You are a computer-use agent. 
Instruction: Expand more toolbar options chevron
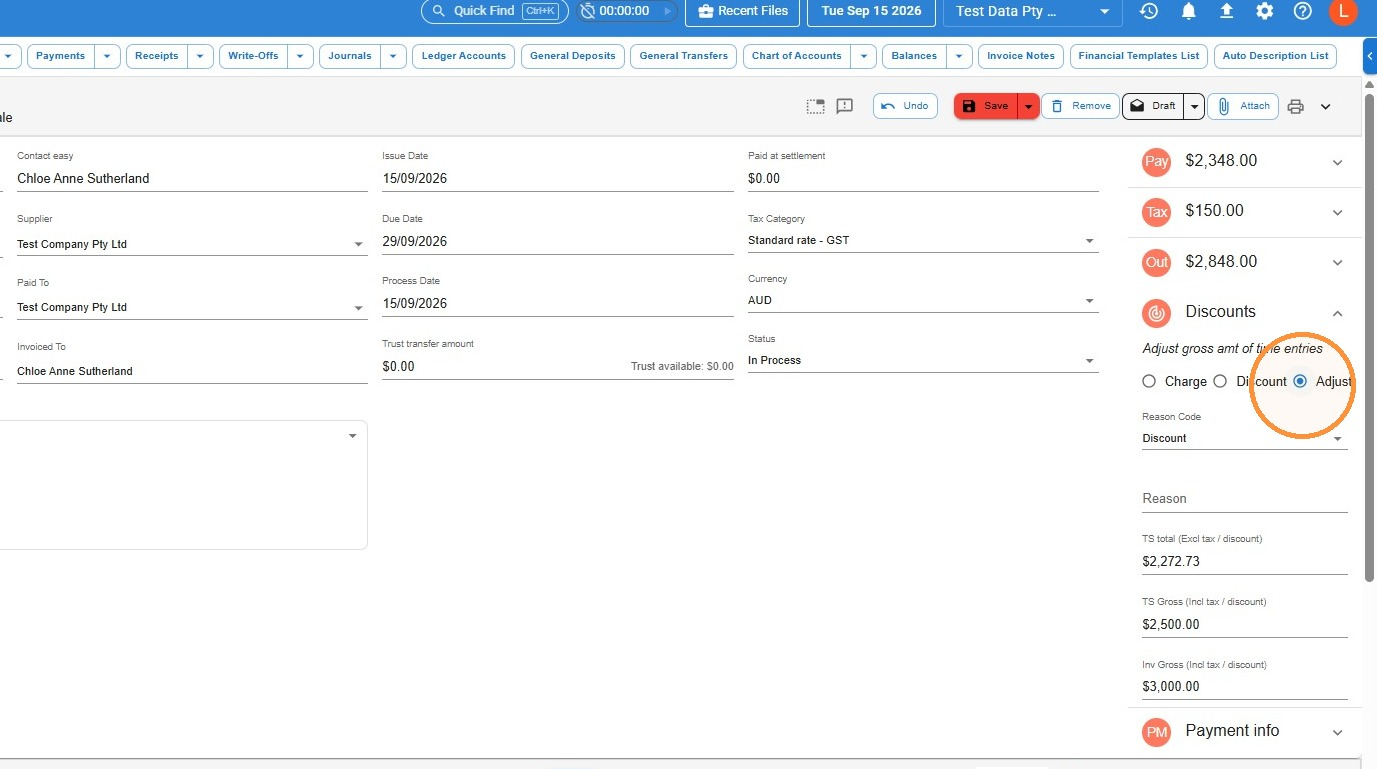point(1326,106)
